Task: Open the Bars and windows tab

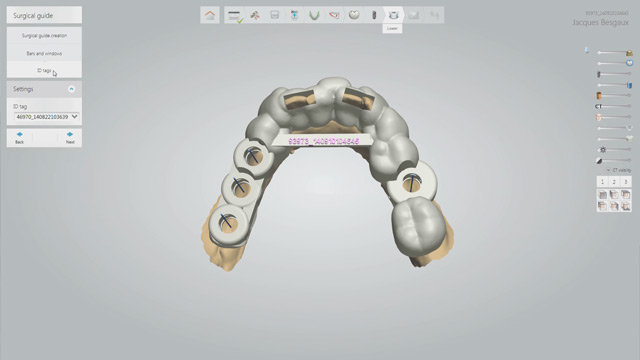Action: [44, 53]
